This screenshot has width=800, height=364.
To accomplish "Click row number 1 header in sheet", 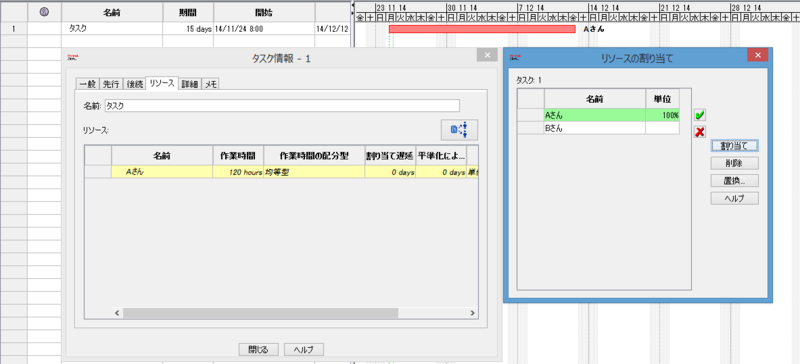I will point(14,29).
